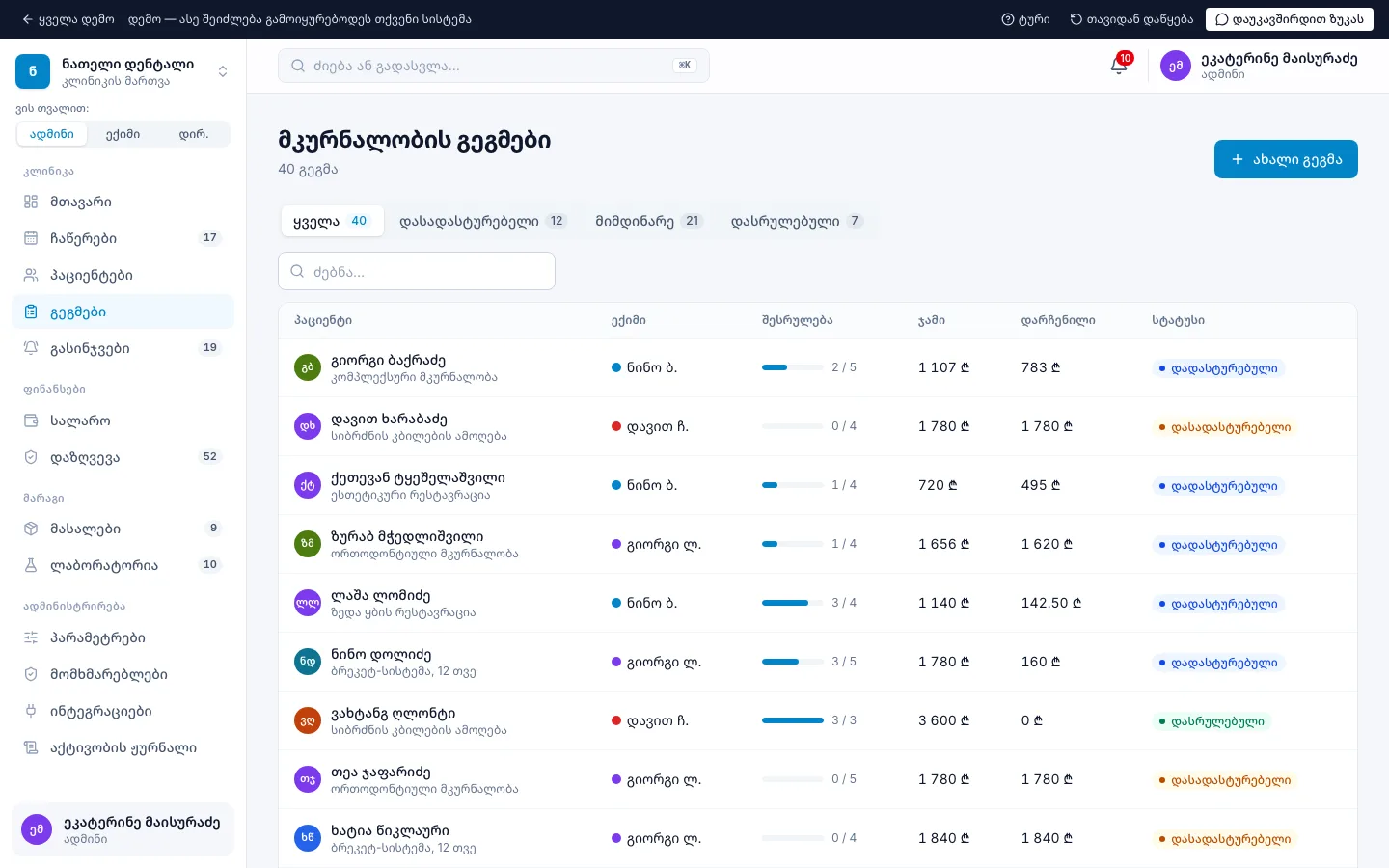1389x868 pixels.
Task: Switch role view to ექიმი
Action: click(x=123, y=134)
